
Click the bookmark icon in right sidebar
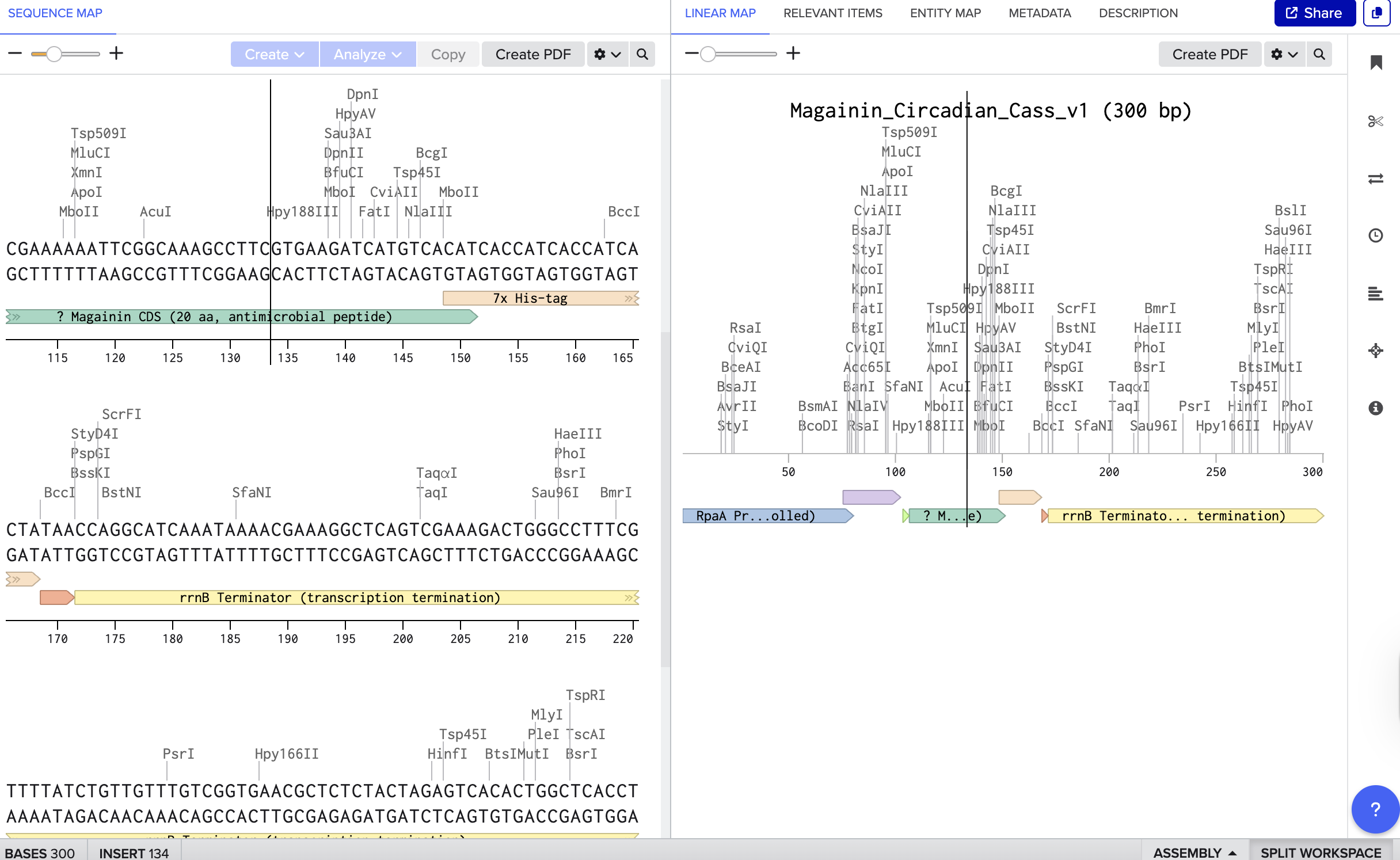pyautogui.click(x=1376, y=63)
